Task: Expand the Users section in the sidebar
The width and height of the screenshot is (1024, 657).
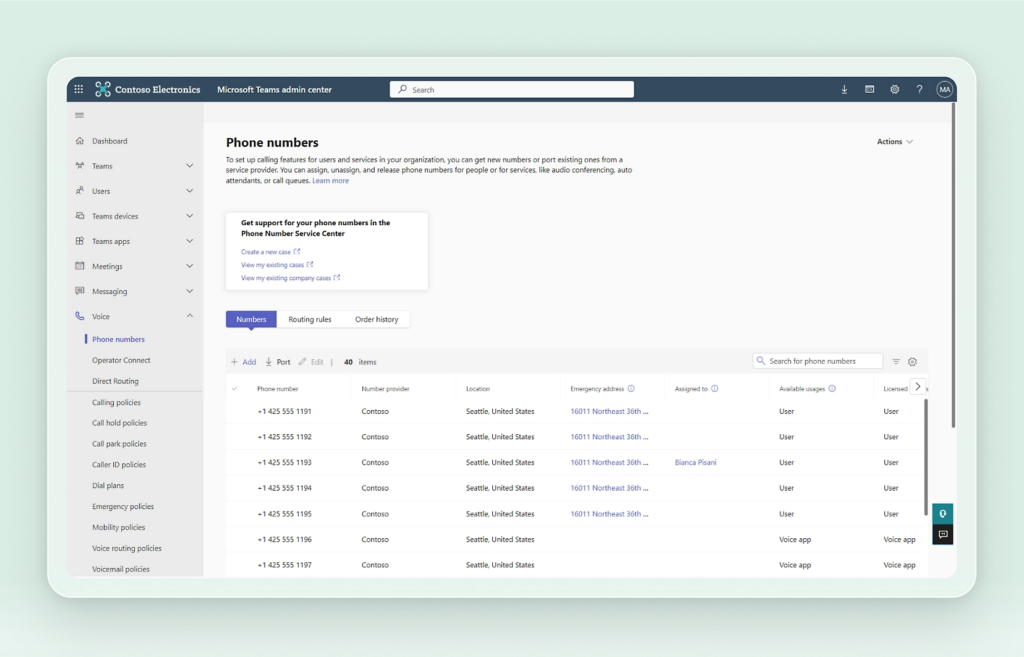Action: pyautogui.click(x=190, y=190)
